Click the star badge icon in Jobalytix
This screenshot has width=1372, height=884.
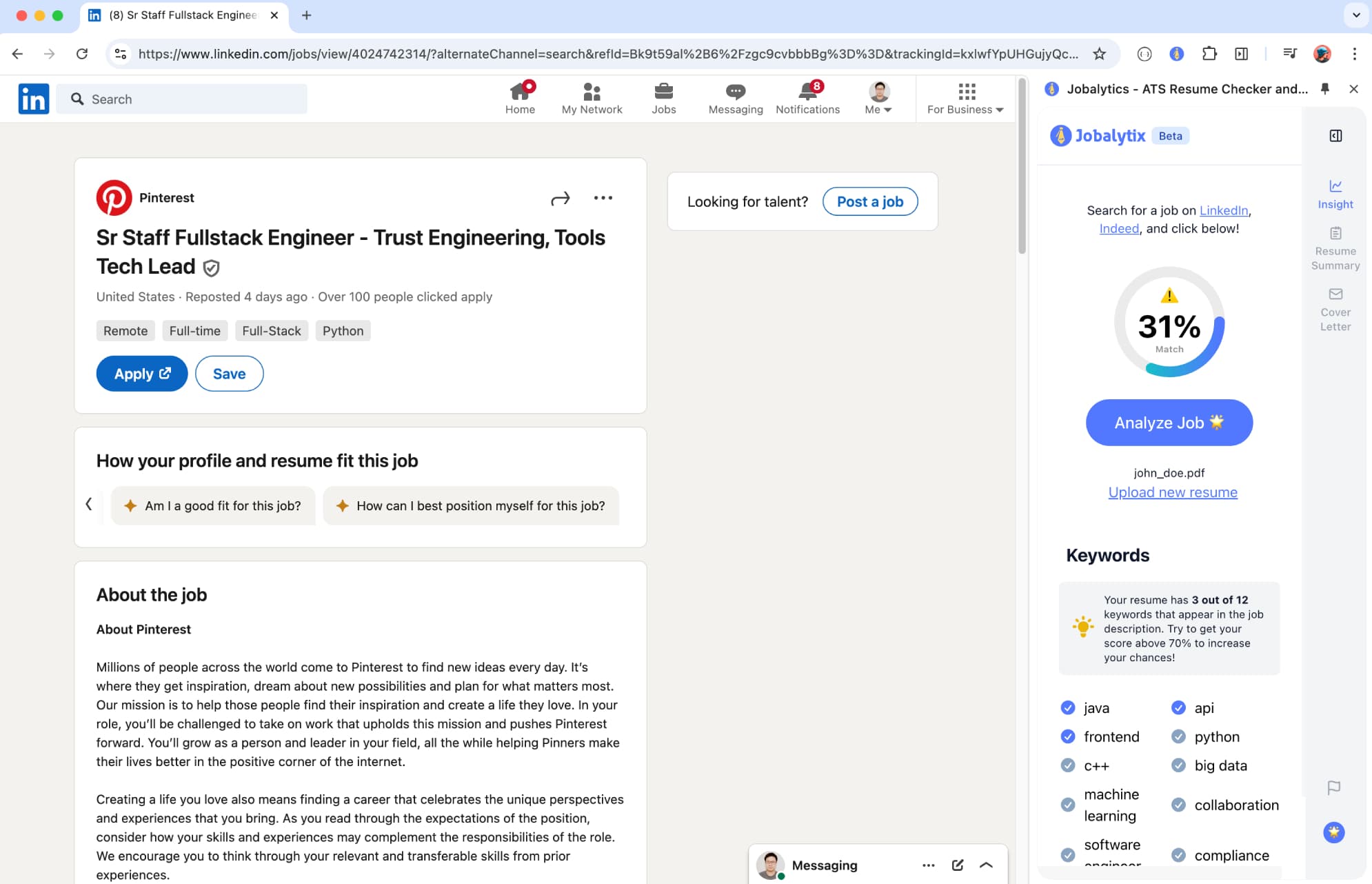(1334, 832)
